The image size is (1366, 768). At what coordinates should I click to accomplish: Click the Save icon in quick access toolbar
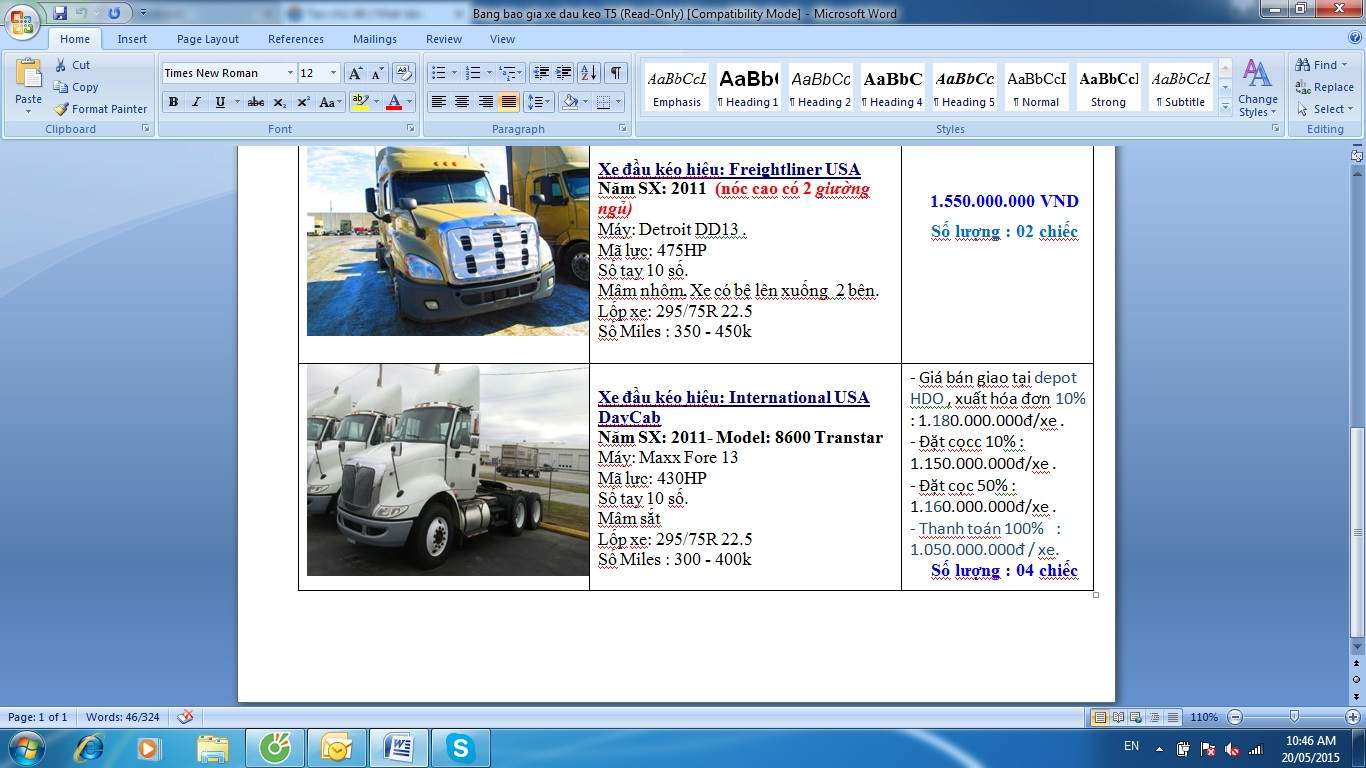60,13
